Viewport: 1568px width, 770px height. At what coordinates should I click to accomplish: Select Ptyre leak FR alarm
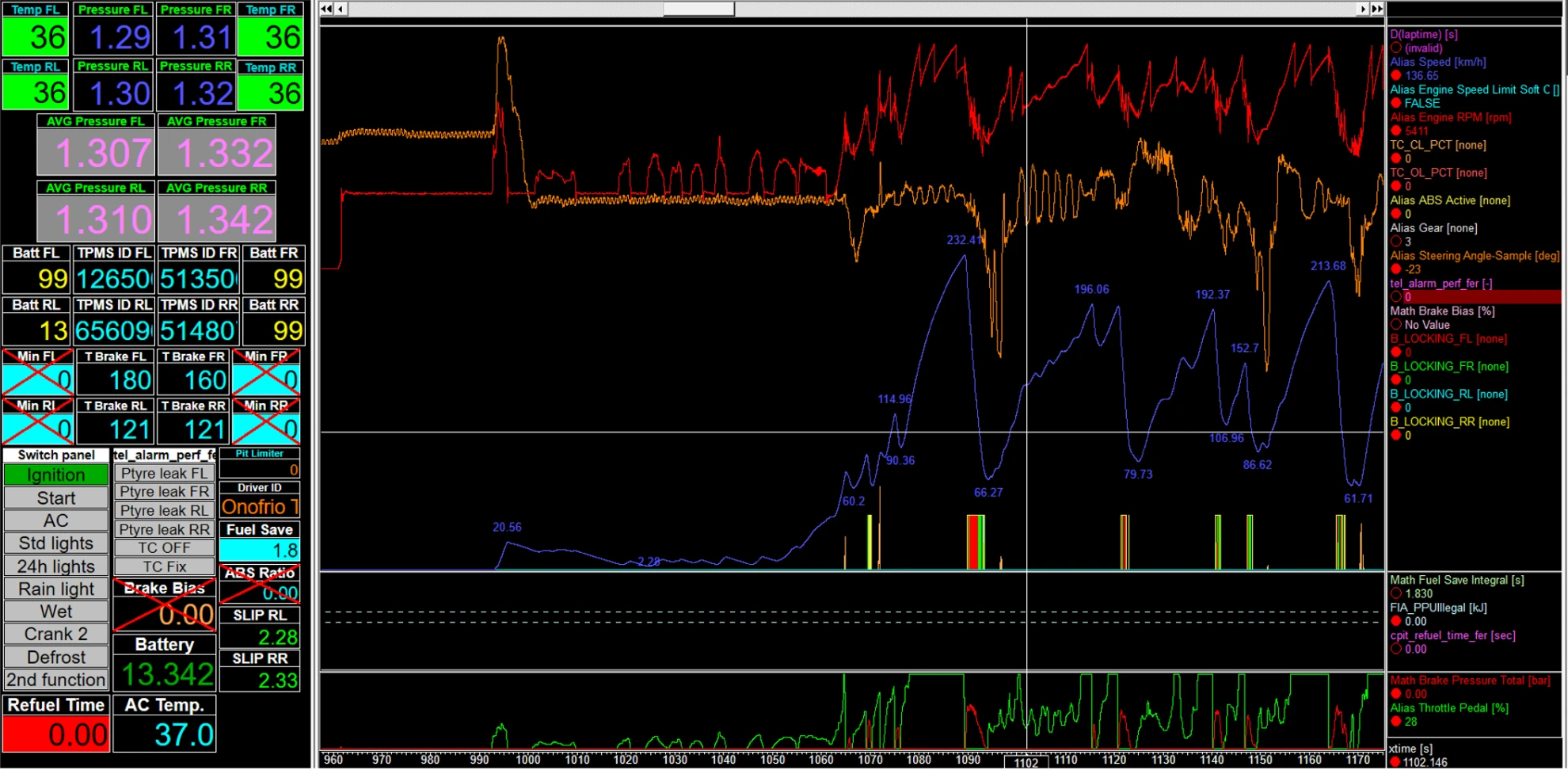(x=165, y=491)
